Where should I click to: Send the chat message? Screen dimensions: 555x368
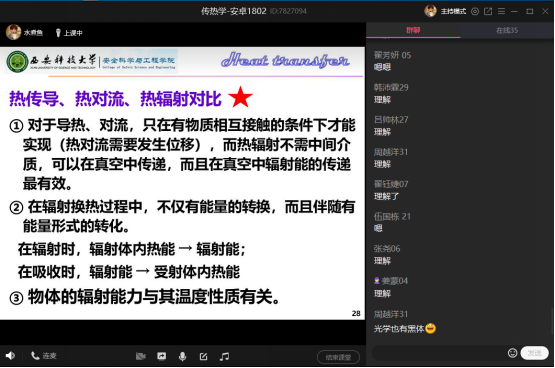pos(534,353)
